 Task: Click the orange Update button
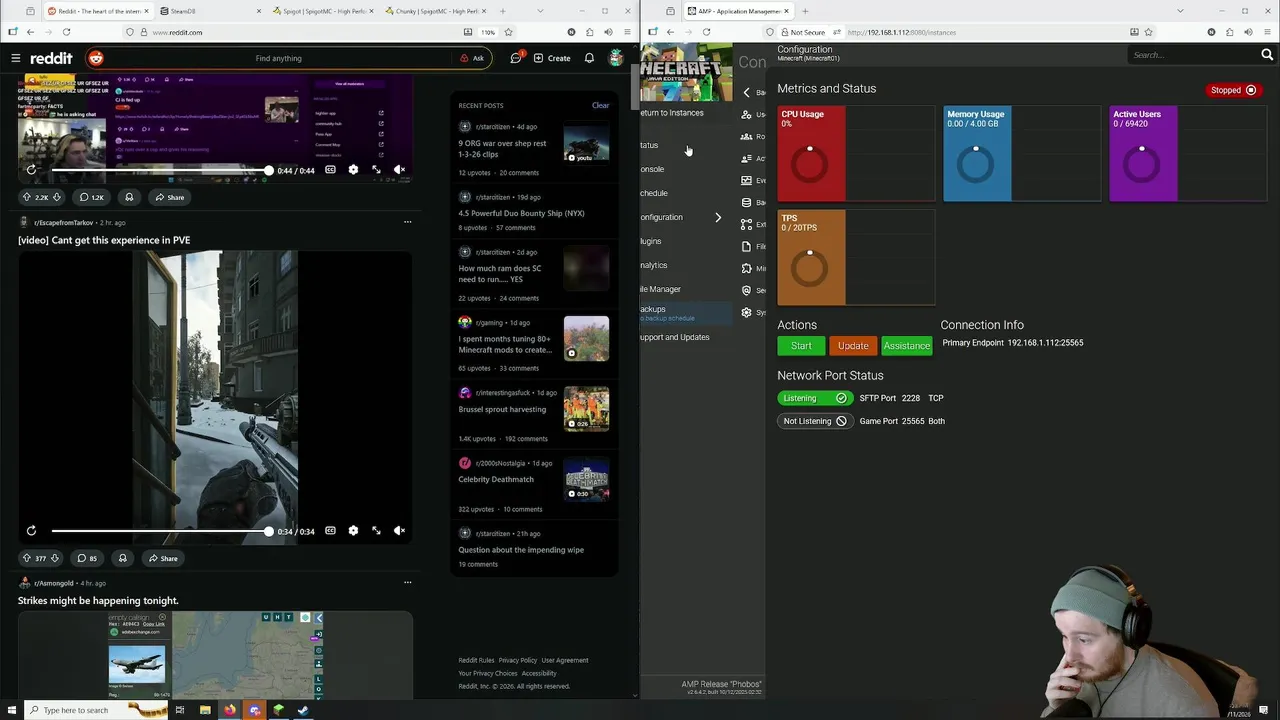853,346
